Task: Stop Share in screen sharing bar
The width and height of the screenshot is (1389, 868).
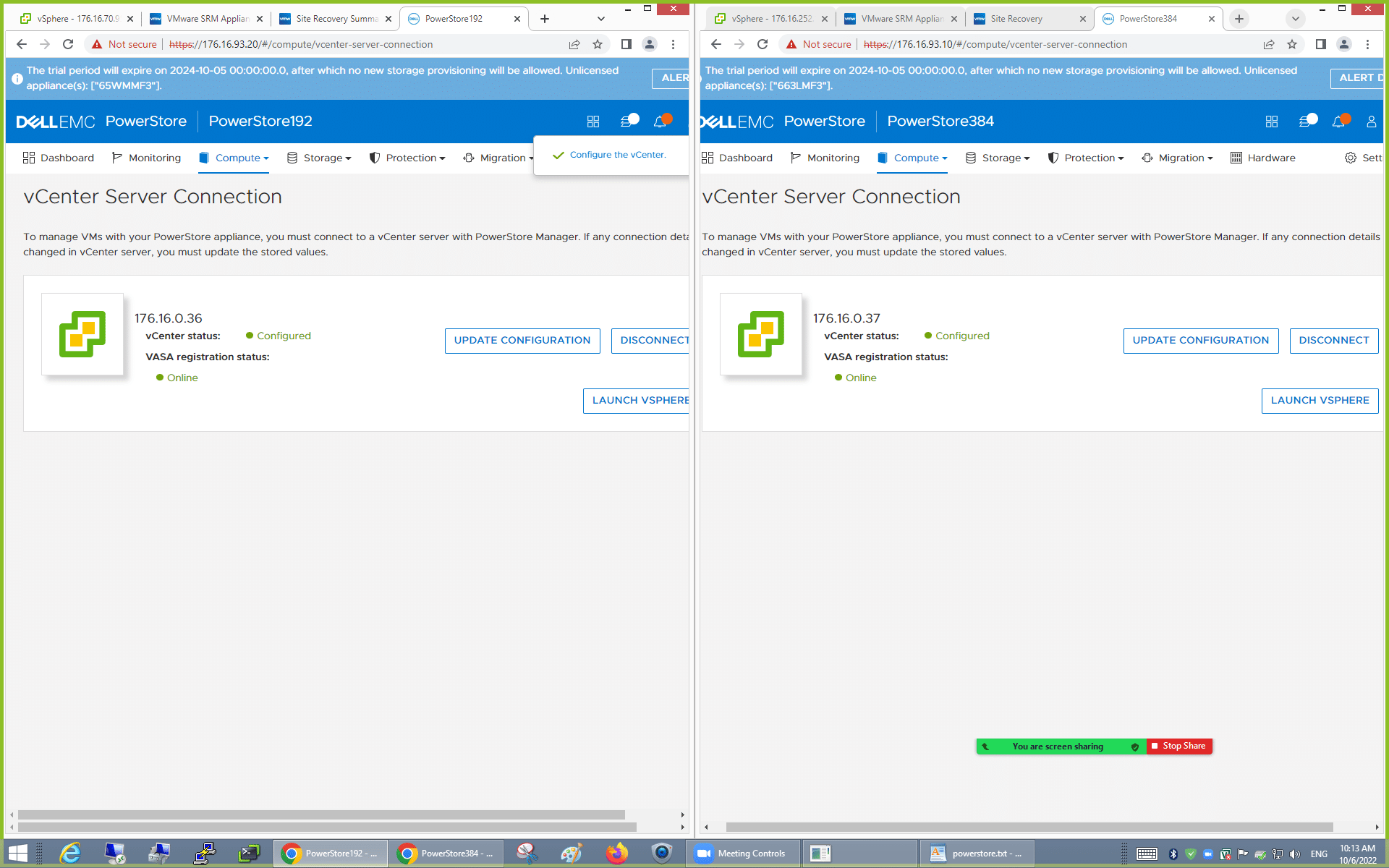Action: [x=1179, y=746]
